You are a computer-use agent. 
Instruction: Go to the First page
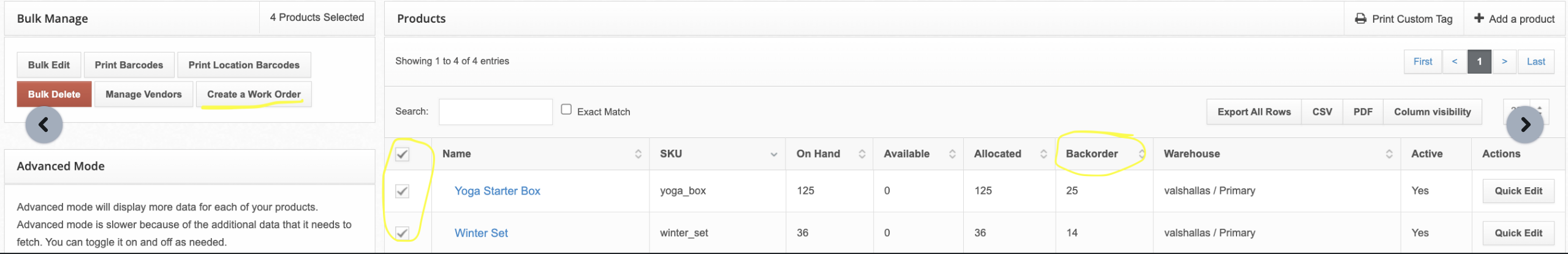click(1423, 61)
